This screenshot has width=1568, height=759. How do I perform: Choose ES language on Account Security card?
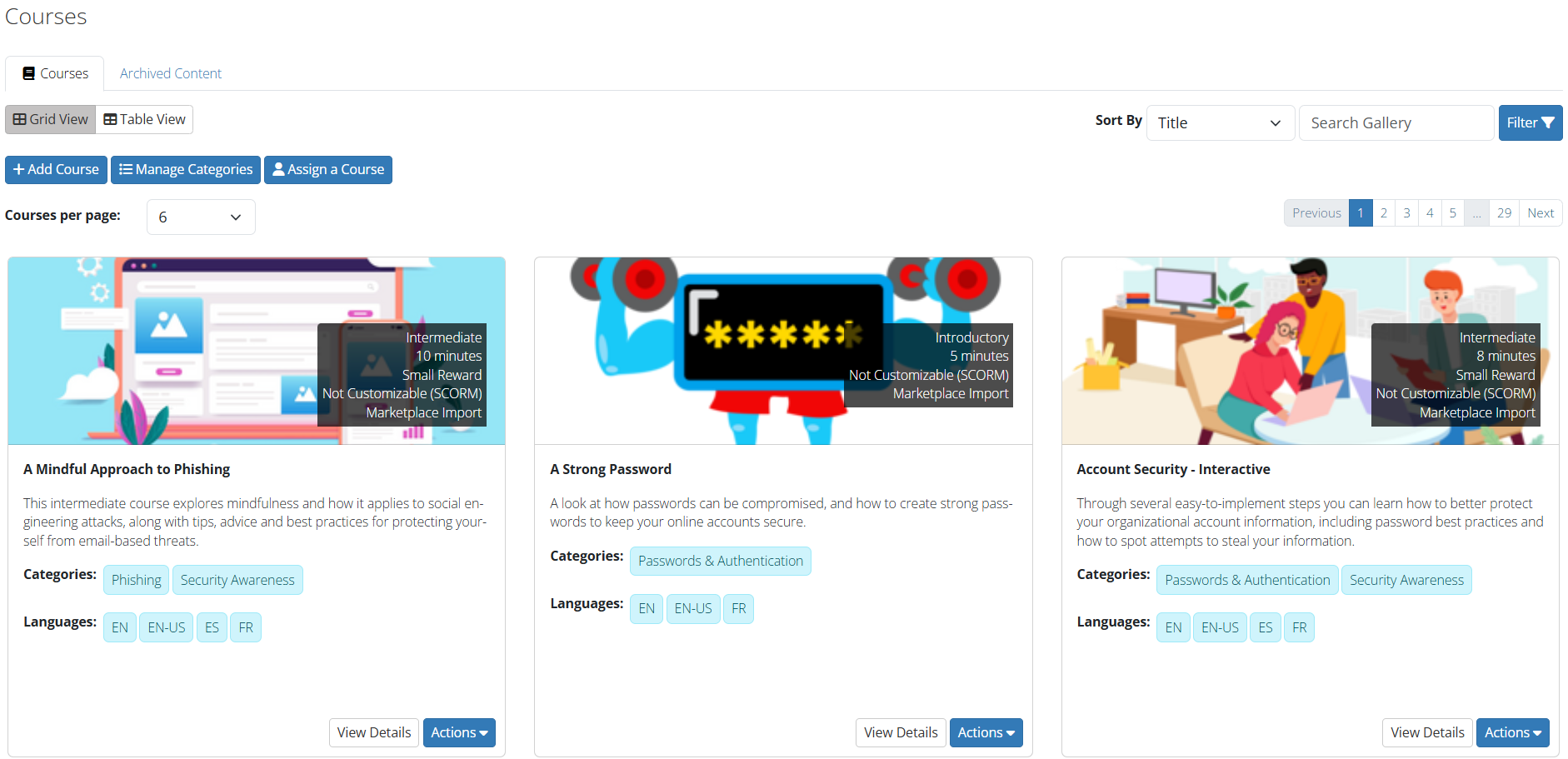click(1266, 627)
